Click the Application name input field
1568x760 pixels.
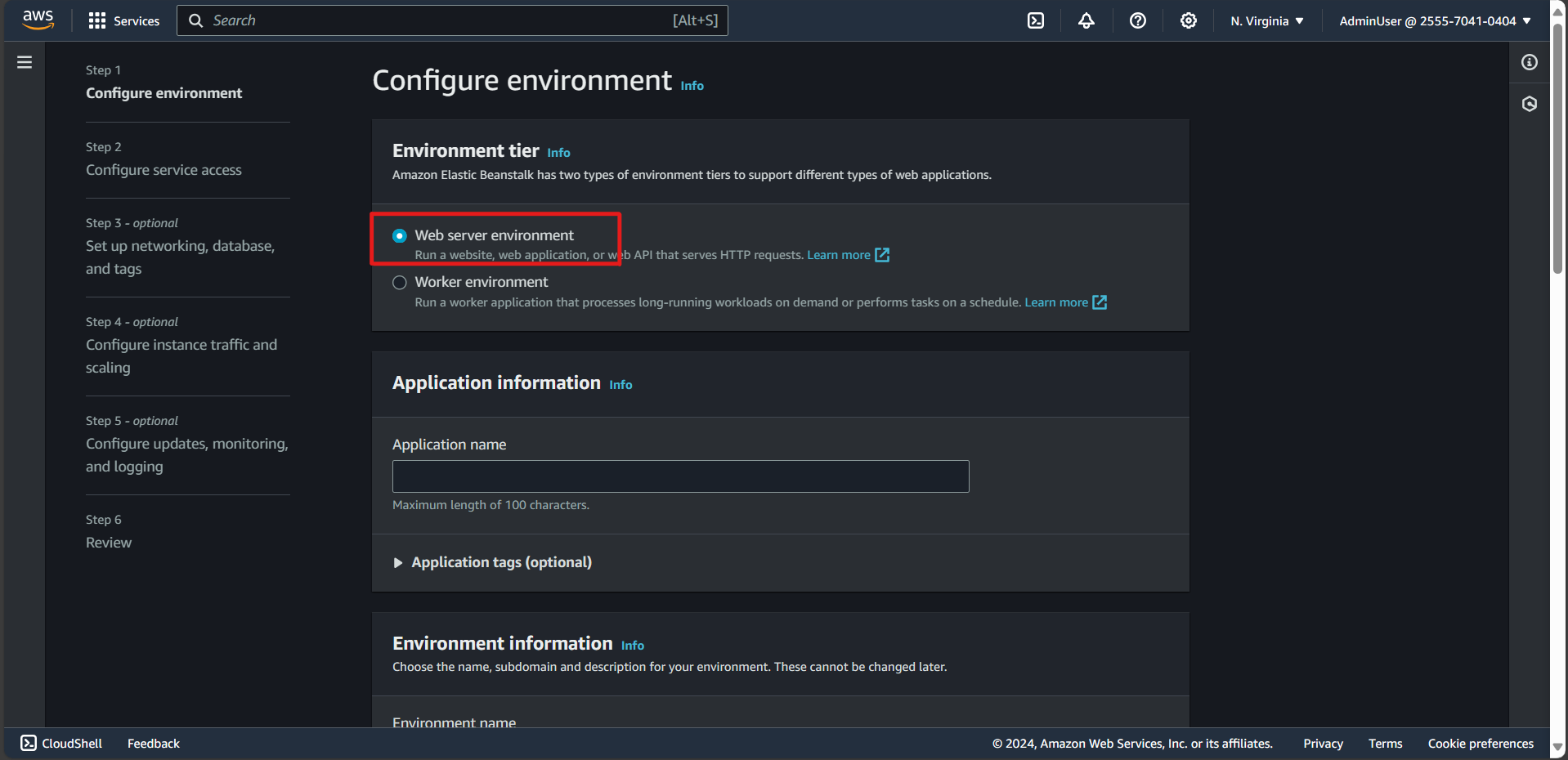(x=681, y=476)
